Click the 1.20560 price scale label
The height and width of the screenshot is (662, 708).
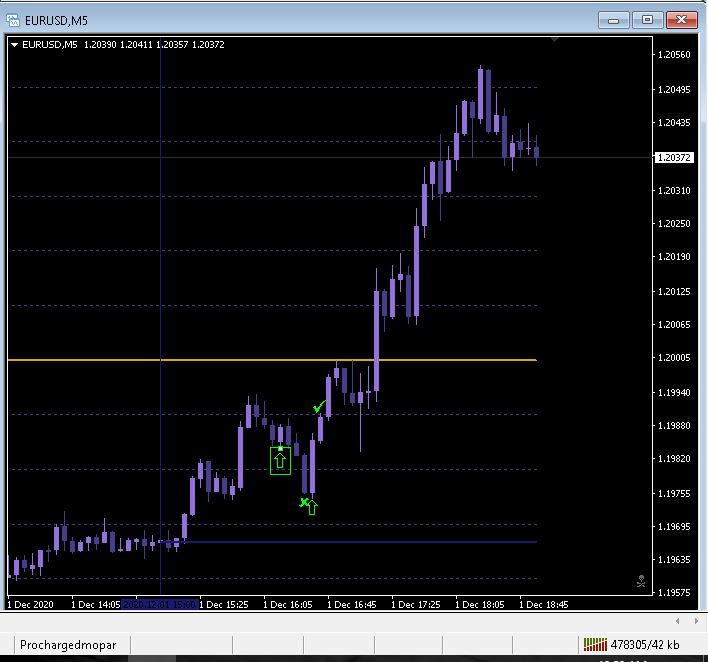click(x=674, y=55)
